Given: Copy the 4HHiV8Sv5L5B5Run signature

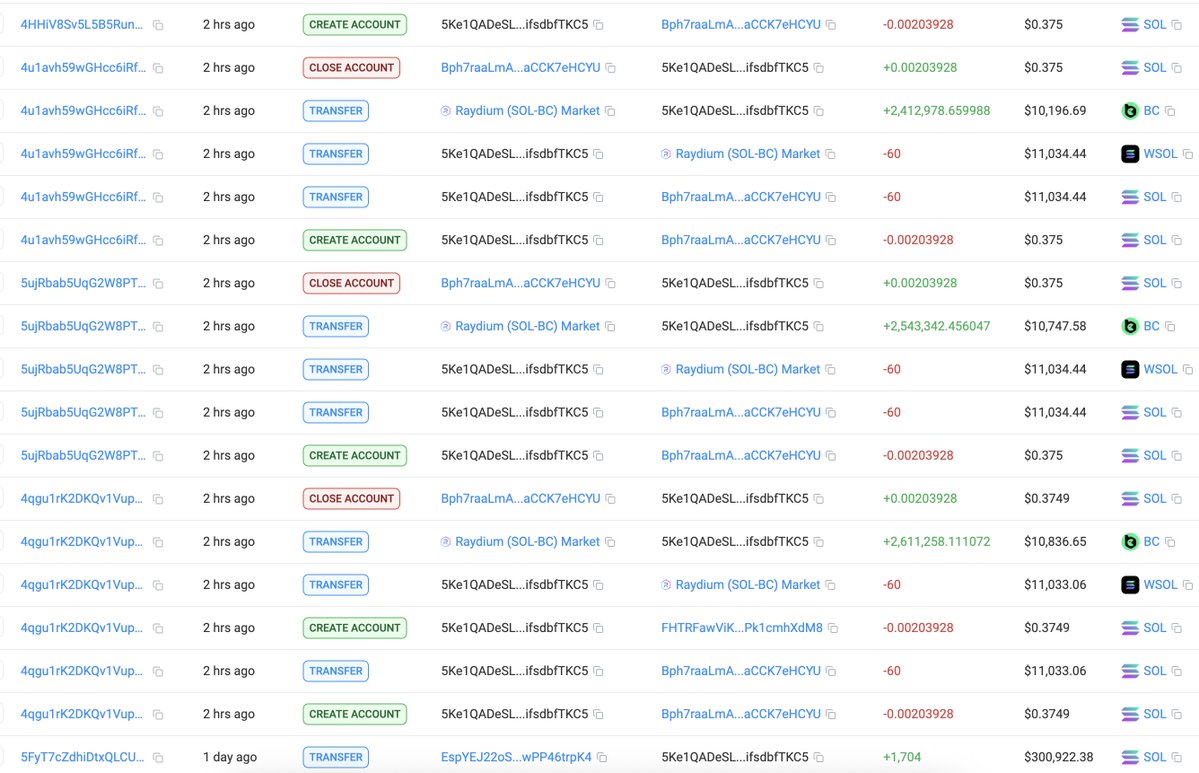Looking at the screenshot, I should [x=158, y=25].
